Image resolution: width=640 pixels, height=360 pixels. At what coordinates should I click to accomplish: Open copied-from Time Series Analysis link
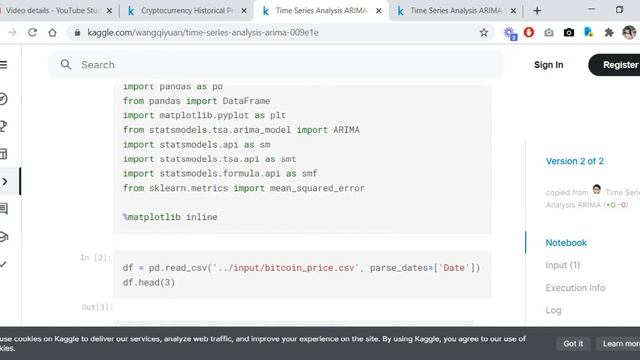tap(622, 192)
